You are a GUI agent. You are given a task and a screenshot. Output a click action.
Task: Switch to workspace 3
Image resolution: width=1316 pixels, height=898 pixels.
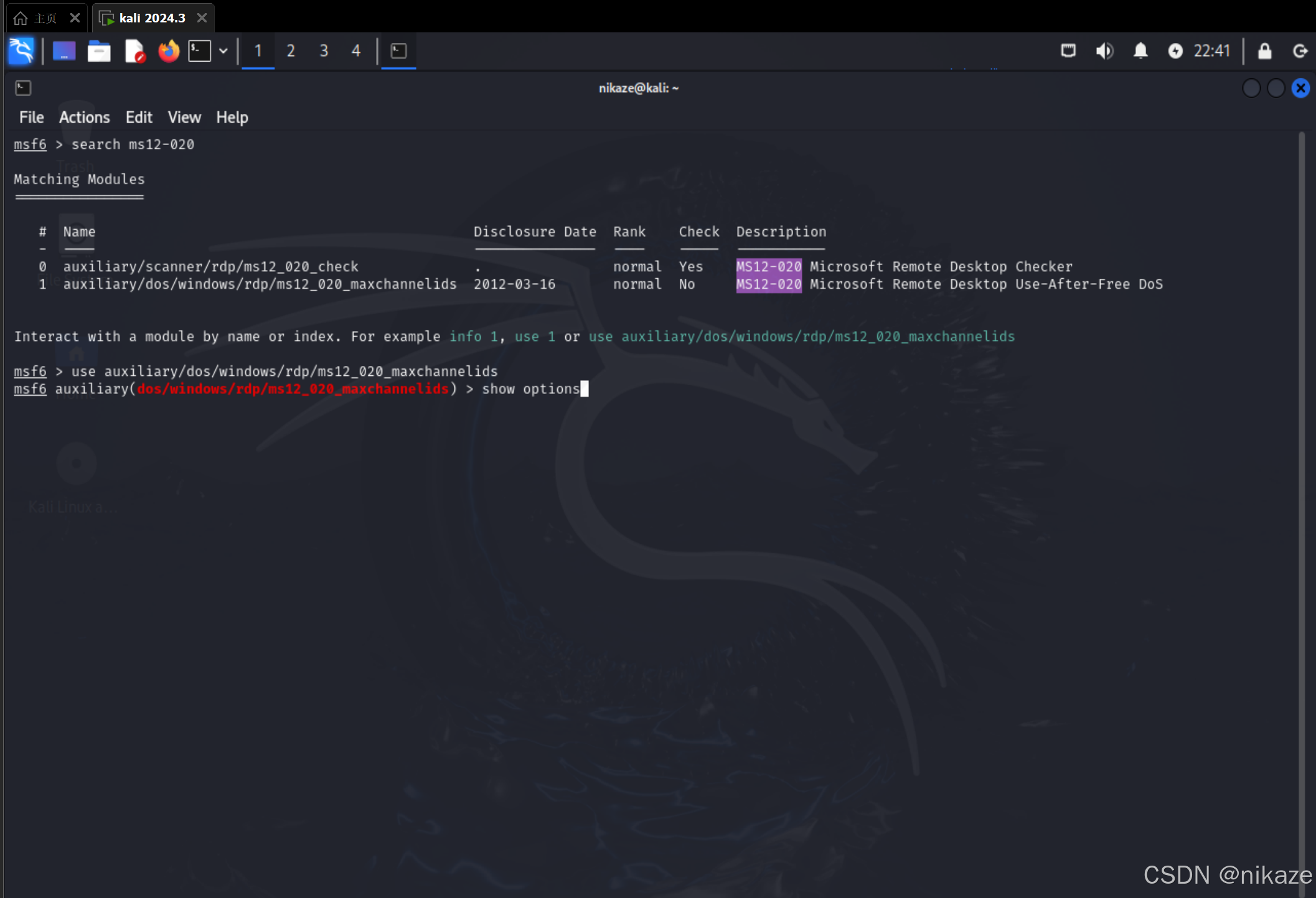click(x=324, y=51)
